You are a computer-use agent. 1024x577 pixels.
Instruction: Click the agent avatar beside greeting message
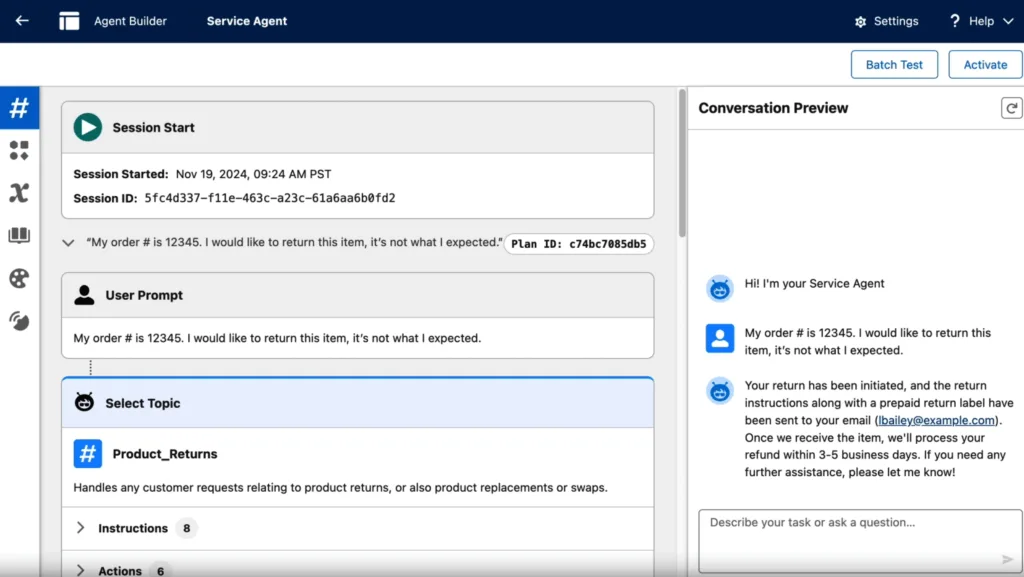click(x=720, y=288)
